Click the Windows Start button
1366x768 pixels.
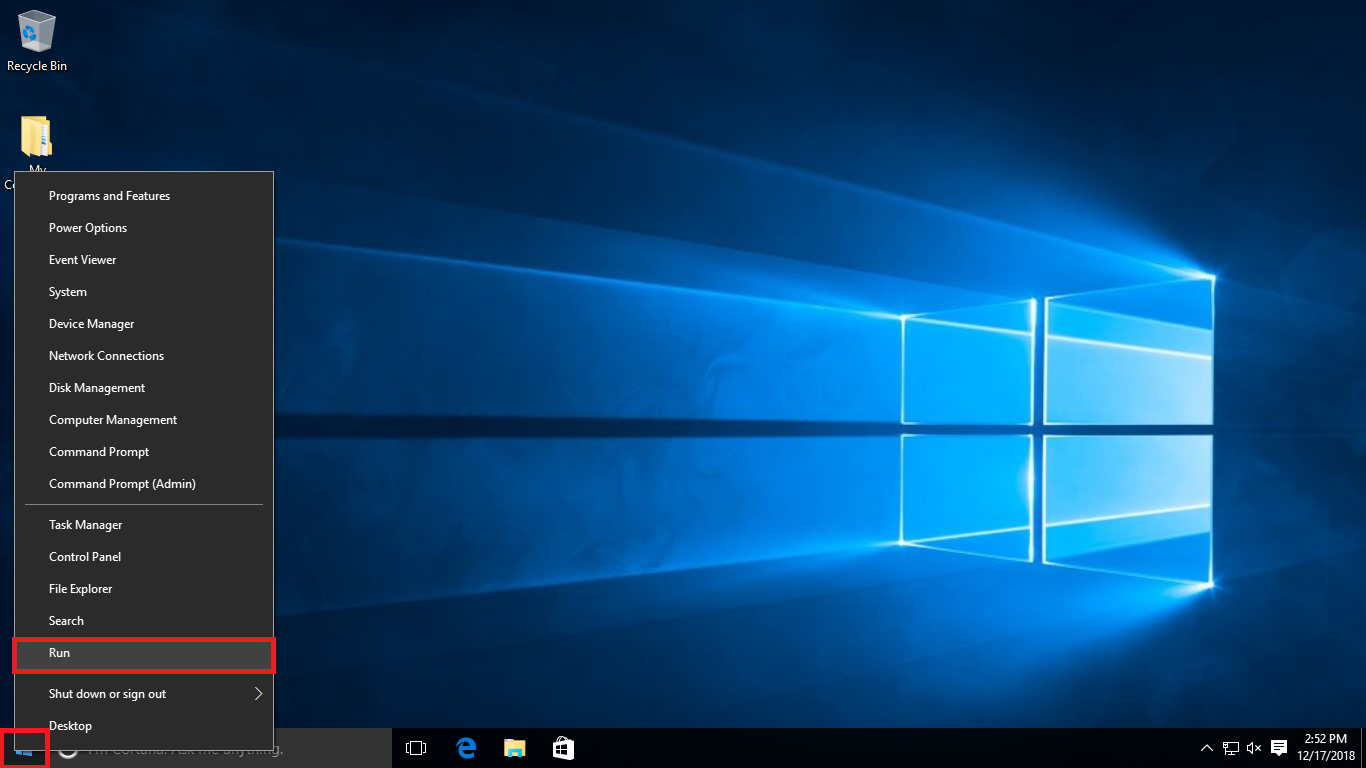[x=24, y=748]
